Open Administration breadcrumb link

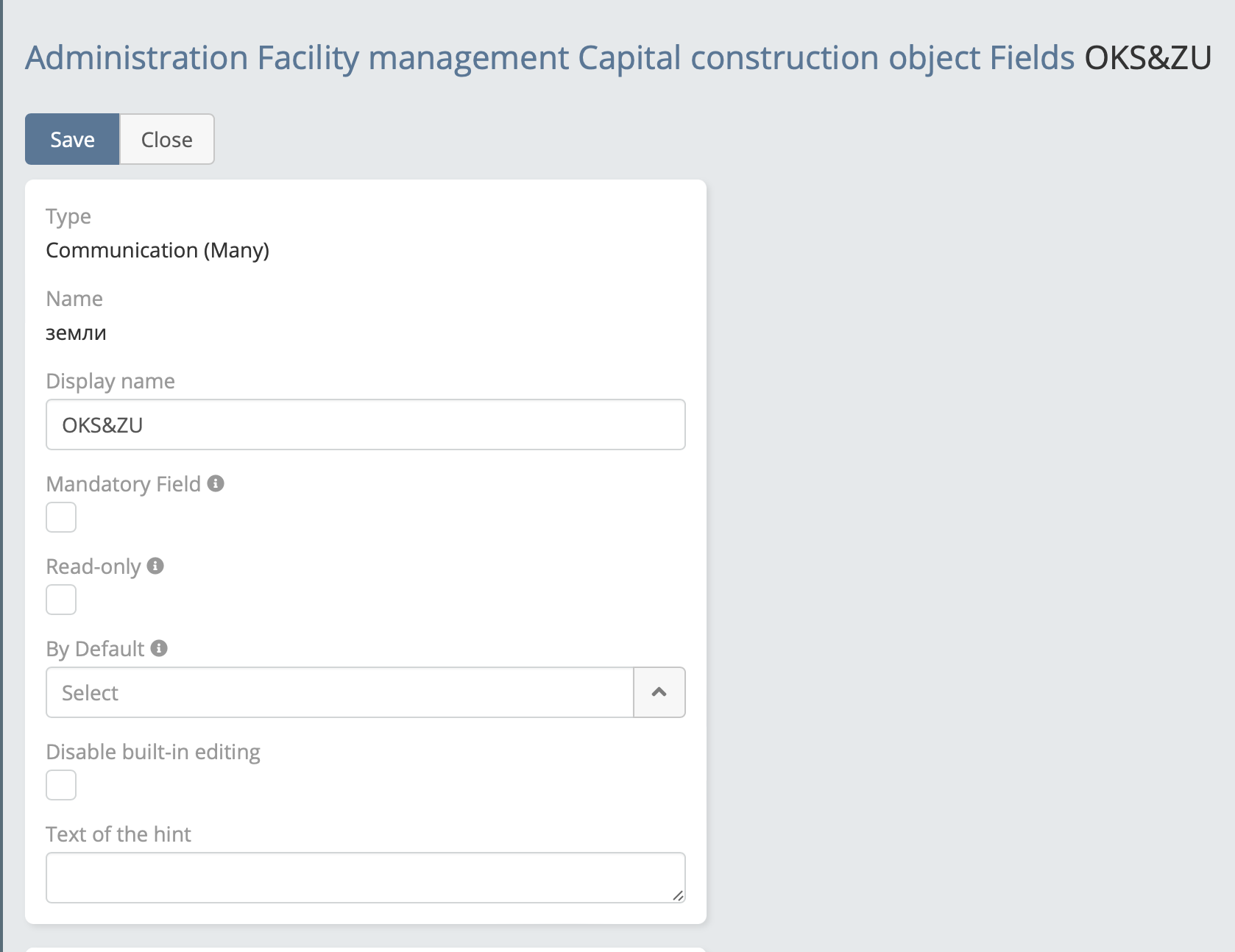click(137, 58)
